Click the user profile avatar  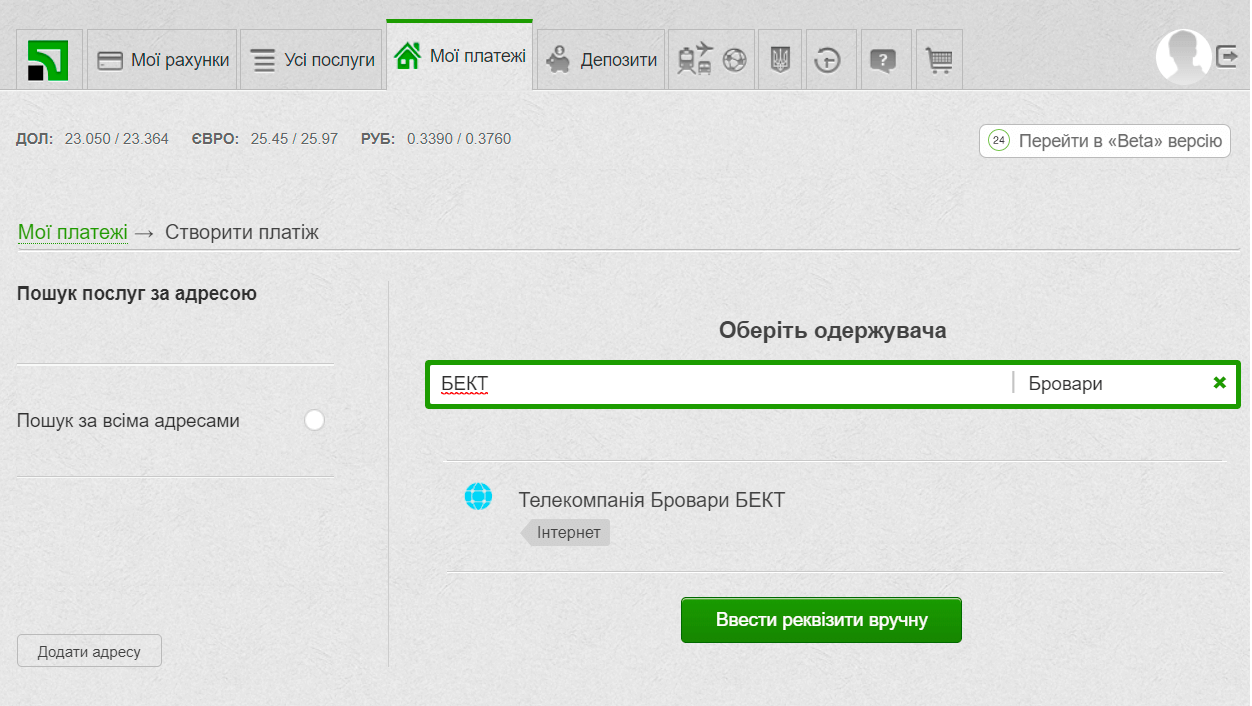[1183, 57]
